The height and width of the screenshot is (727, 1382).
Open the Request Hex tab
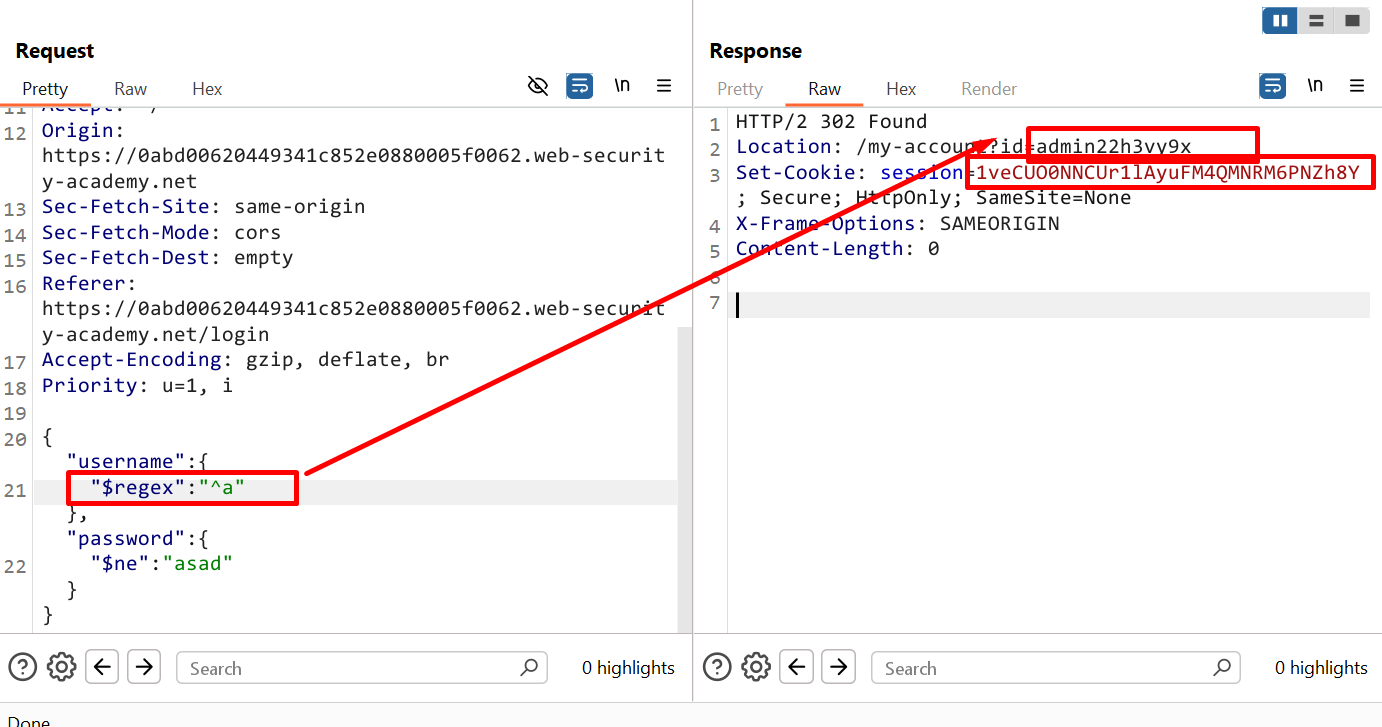207,89
